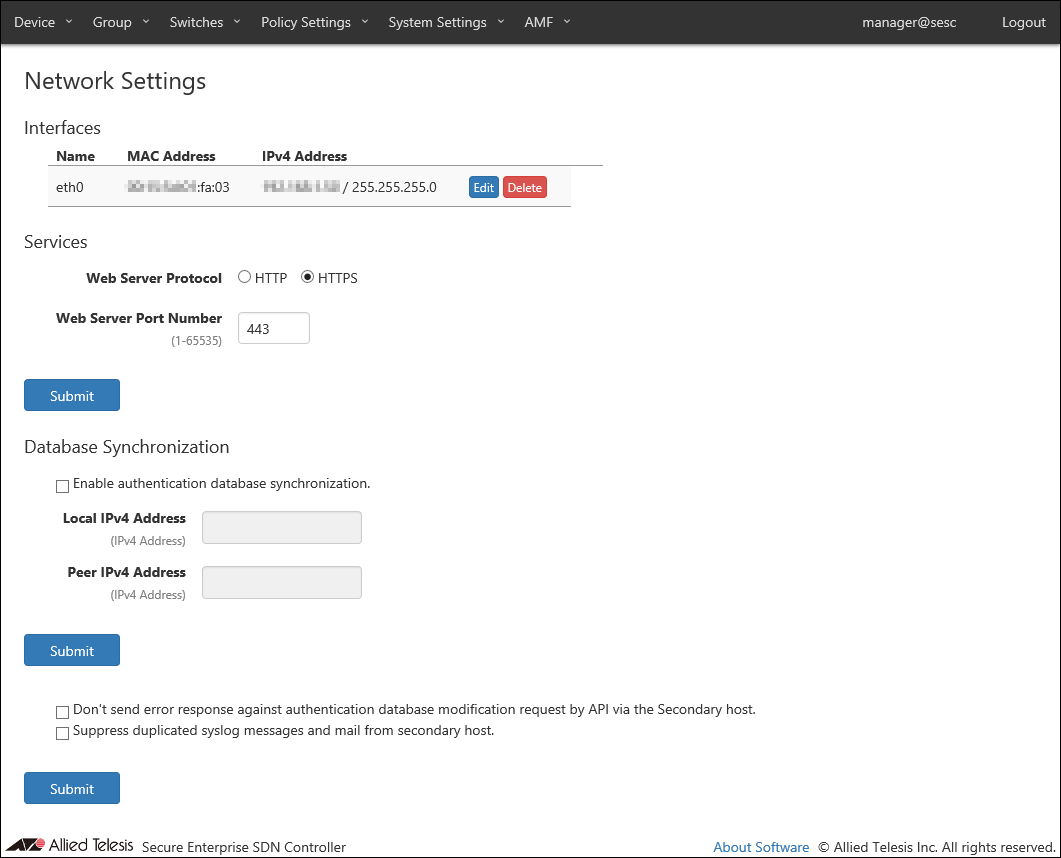Open the About Software link
The image size is (1061, 858).
pyautogui.click(x=761, y=847)
